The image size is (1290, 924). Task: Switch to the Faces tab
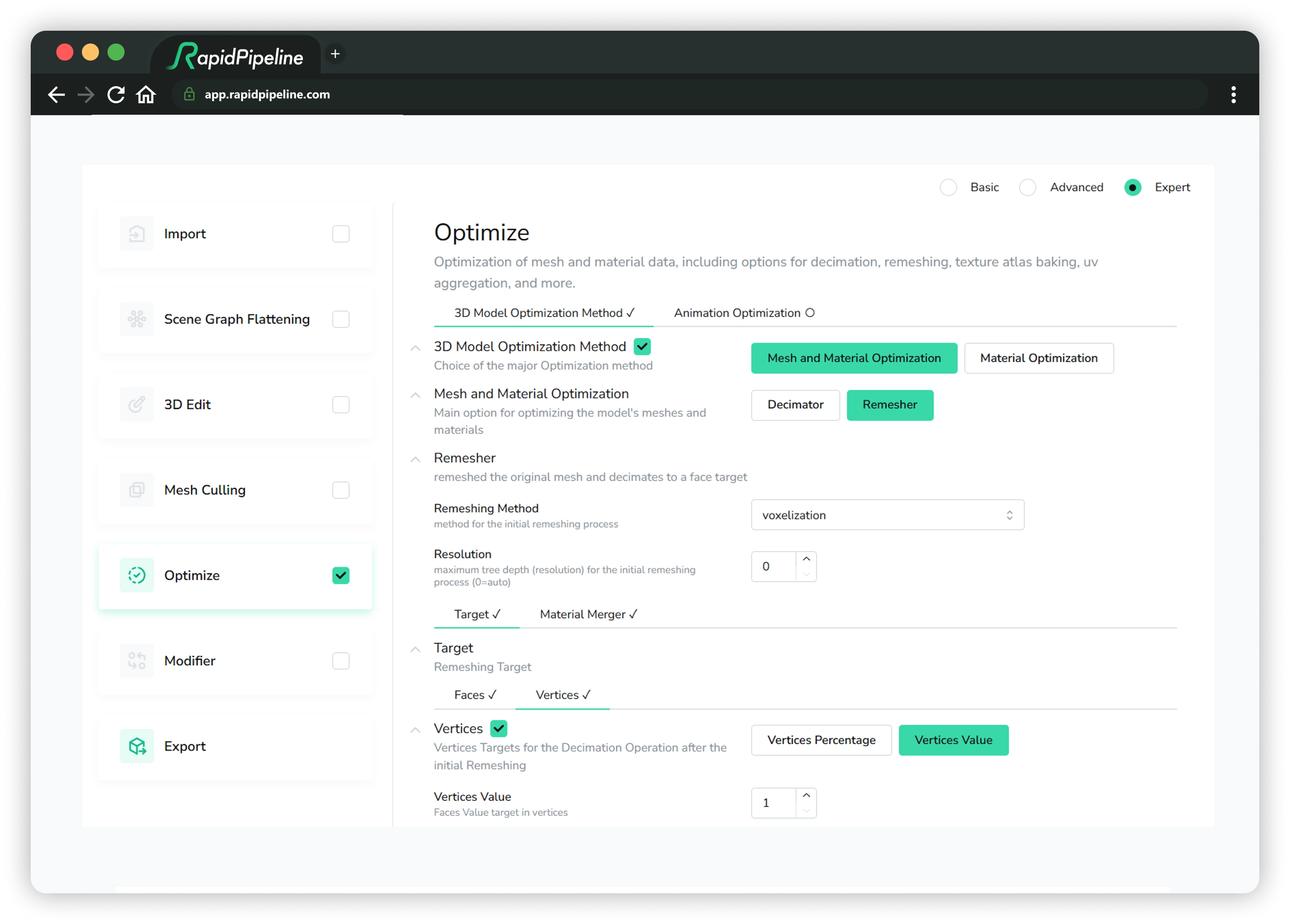click(x=475, y=695)
